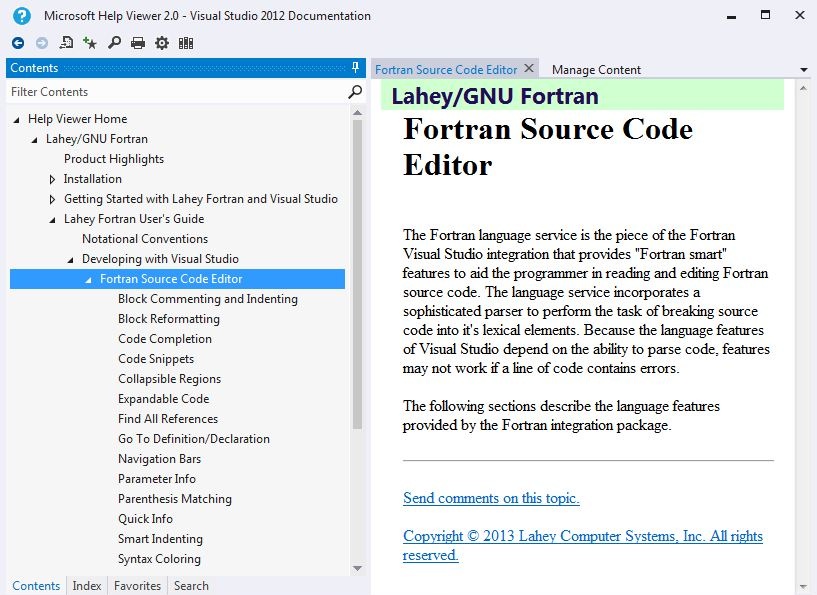Open Send comments on this topic link
This screenshot has width=817, height=595.
(491, 498)
